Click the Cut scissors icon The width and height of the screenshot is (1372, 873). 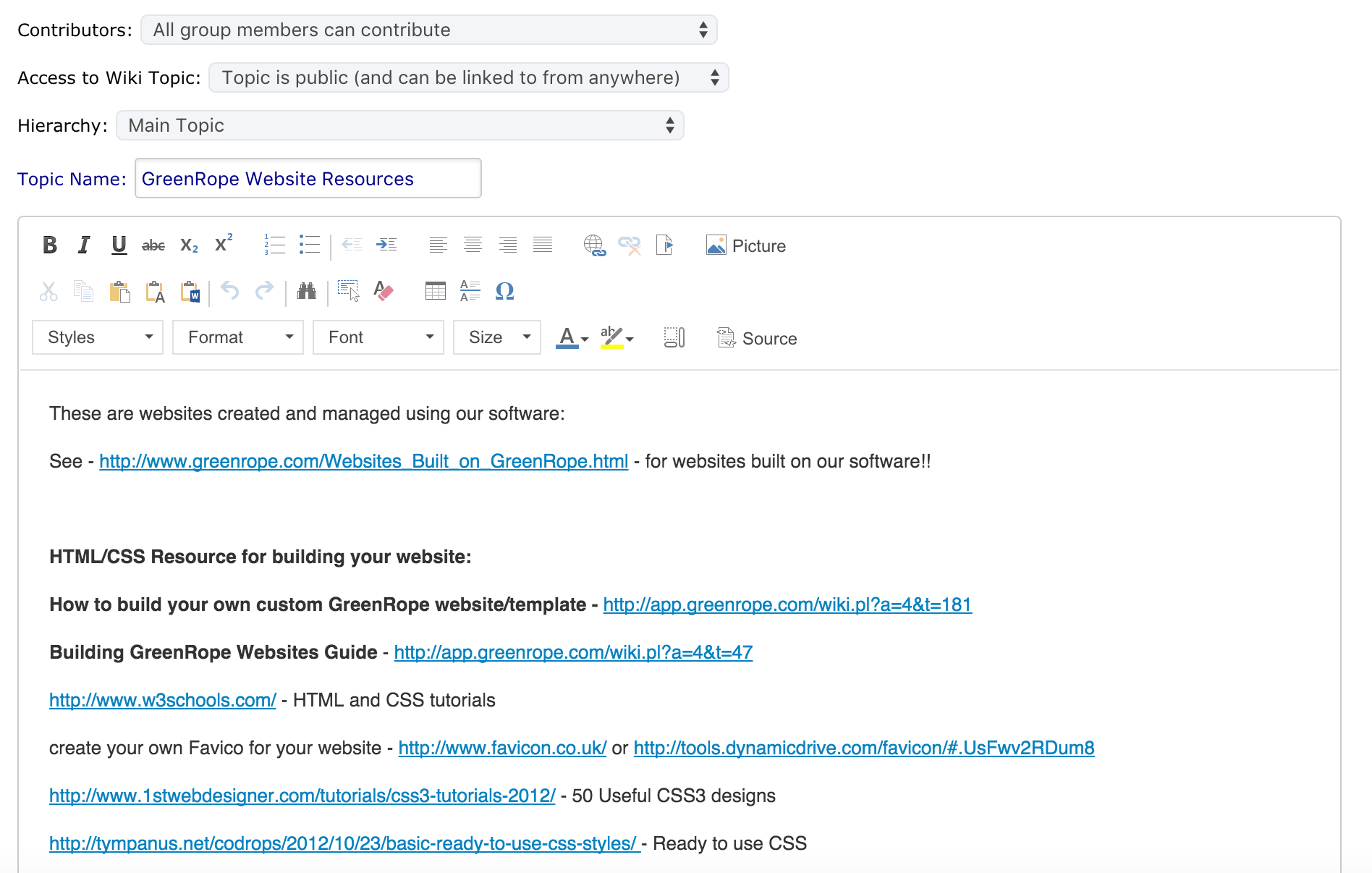(48, 291)
